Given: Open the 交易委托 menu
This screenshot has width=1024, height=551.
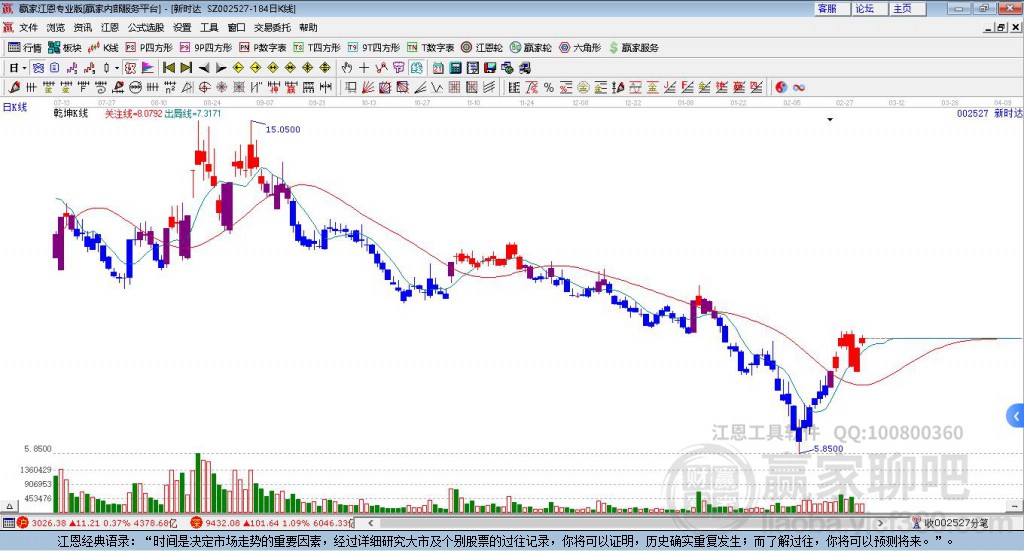Looking at the screenshot, I should pyautogui.click(x=272, y=27).
